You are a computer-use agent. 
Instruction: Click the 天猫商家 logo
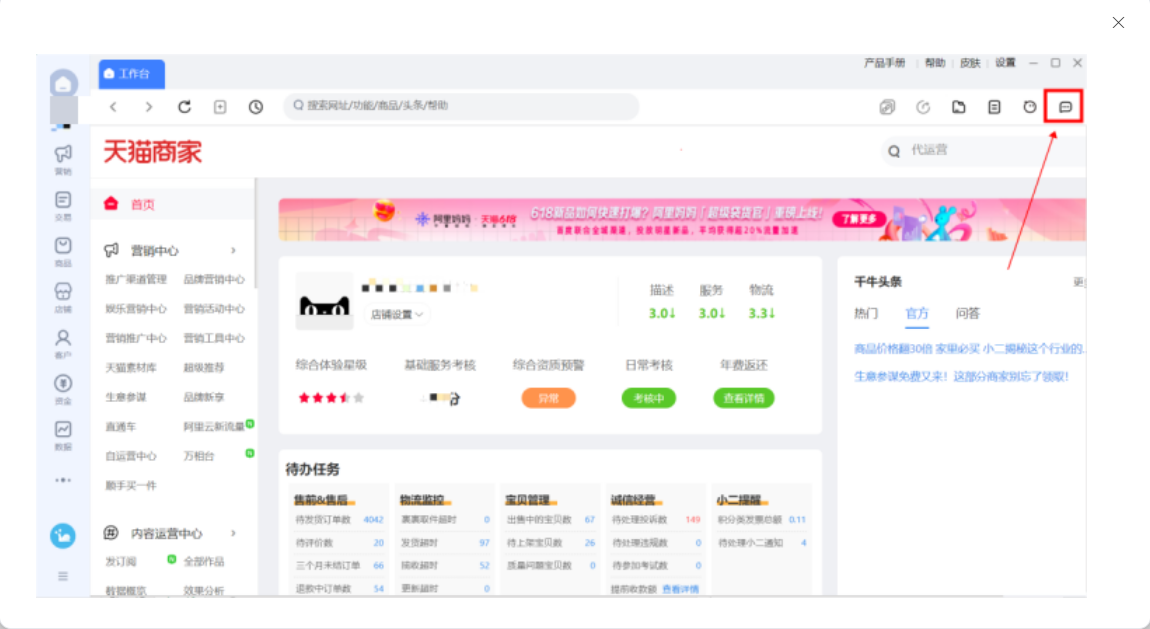pos(152,152)
